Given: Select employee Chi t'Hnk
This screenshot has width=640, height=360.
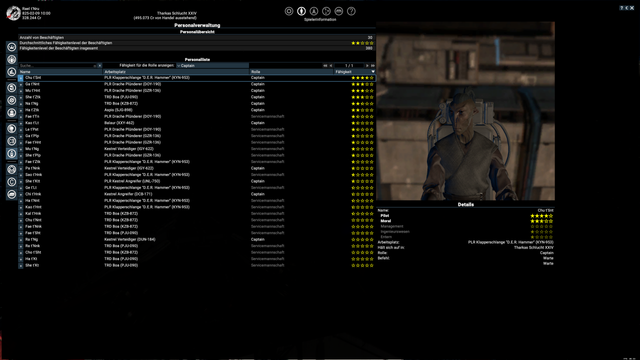Looking at the screenshot, I should pos(33,194).
